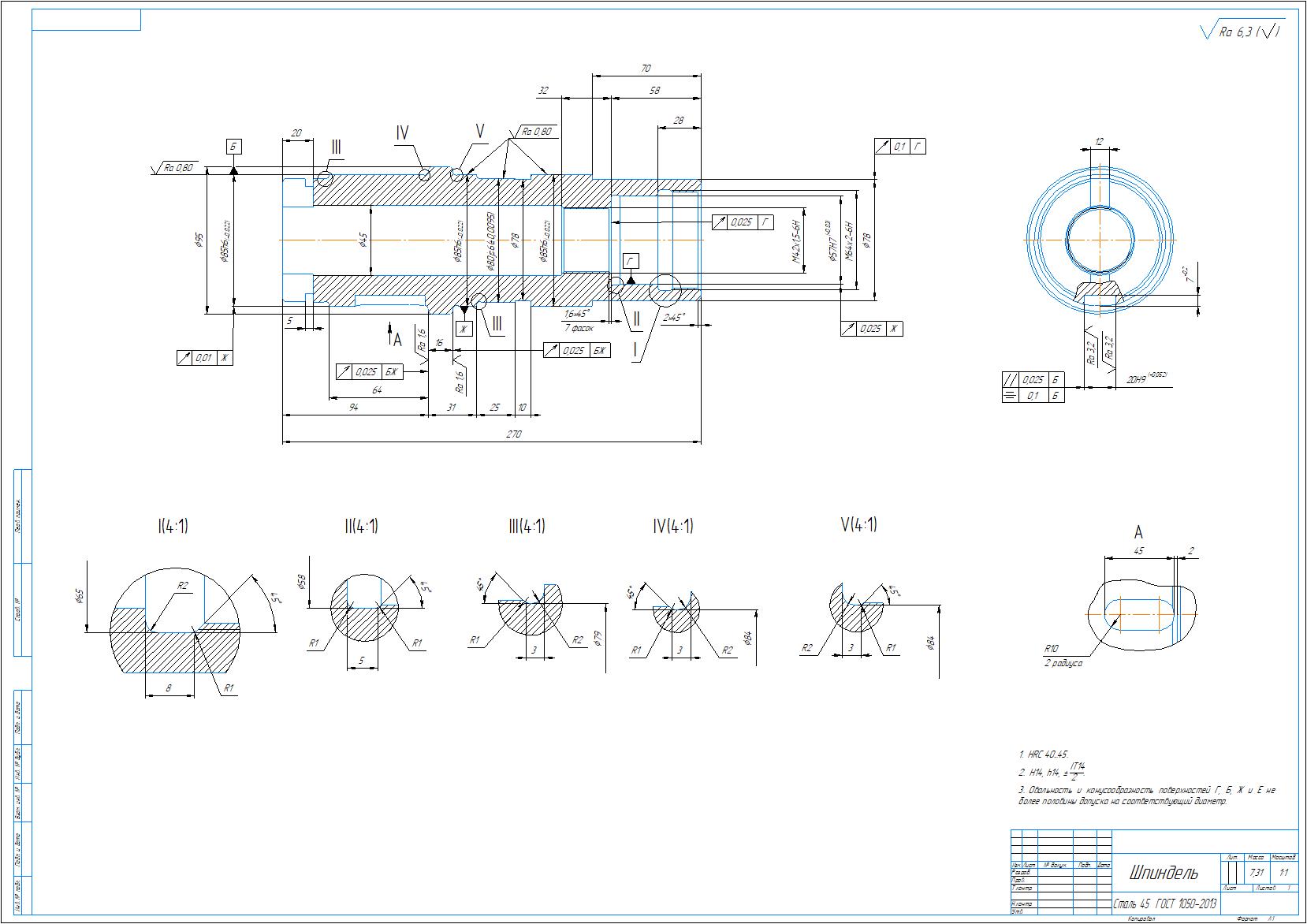Image resolution: width=1307 pixels, height=924 pixels.
Task: Click the mass value 7,31 in the title block
Action: [x=1257, y=873]
